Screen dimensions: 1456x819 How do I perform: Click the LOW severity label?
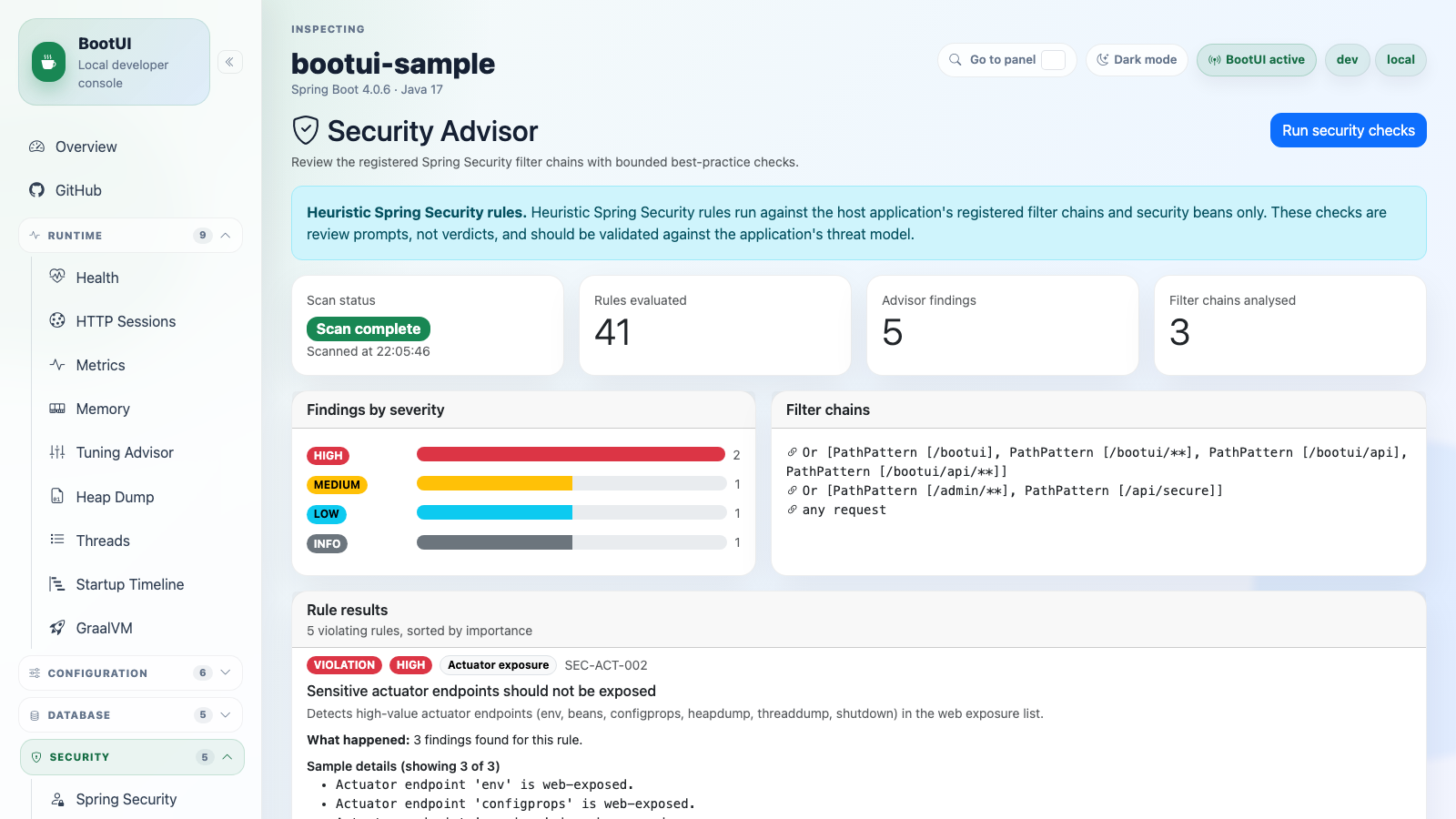[327, 514]
